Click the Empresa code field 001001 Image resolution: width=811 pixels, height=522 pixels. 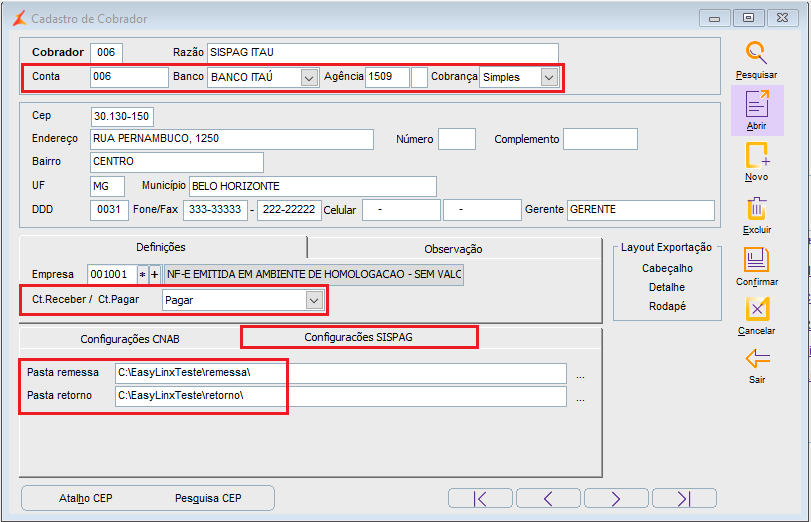[x=112, y=275]
